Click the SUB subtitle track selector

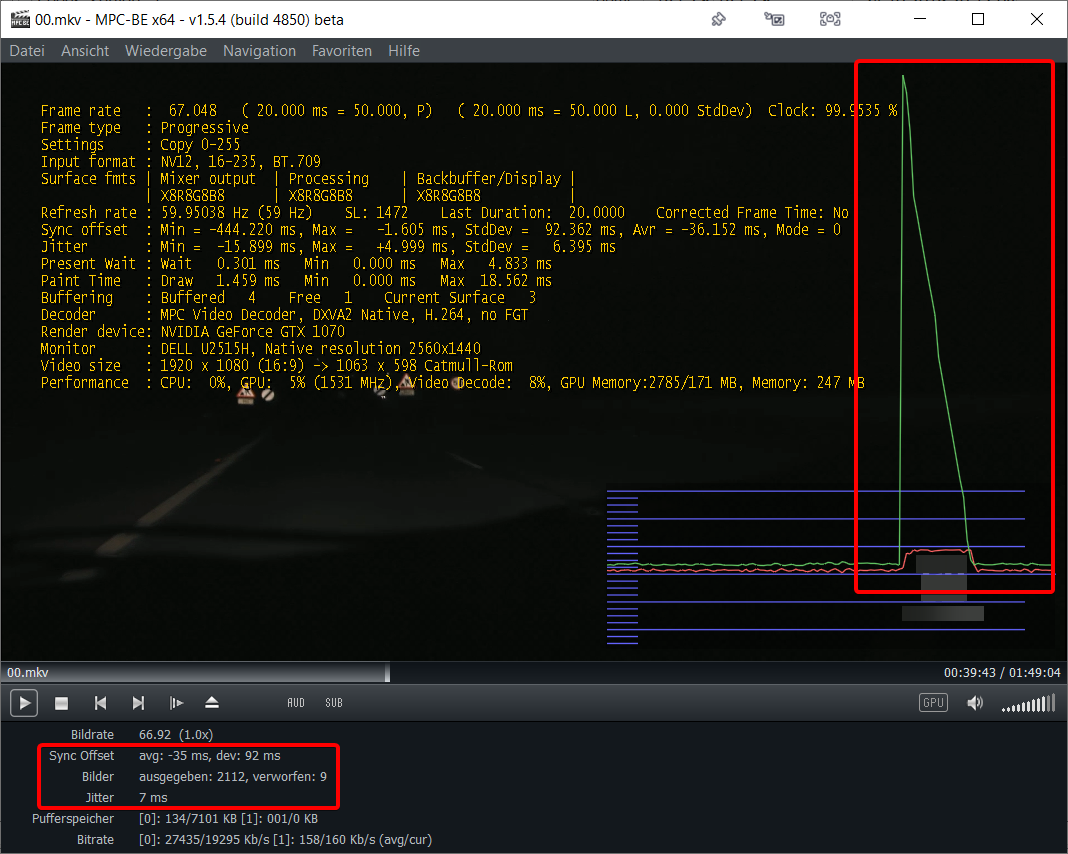coord(334,703)
